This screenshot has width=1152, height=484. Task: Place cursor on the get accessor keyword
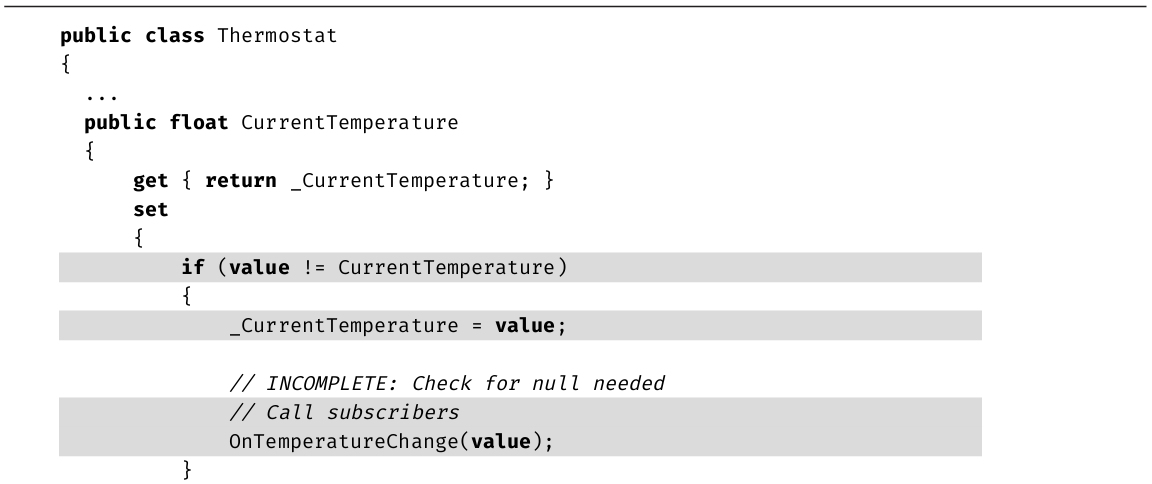[x=149, y=184]
